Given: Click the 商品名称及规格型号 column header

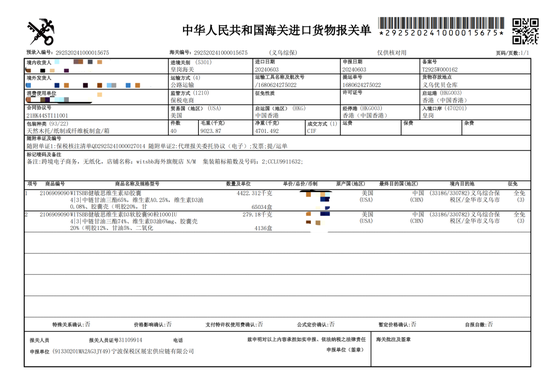Looking at the screenshot, I should (x=137, y=184).
